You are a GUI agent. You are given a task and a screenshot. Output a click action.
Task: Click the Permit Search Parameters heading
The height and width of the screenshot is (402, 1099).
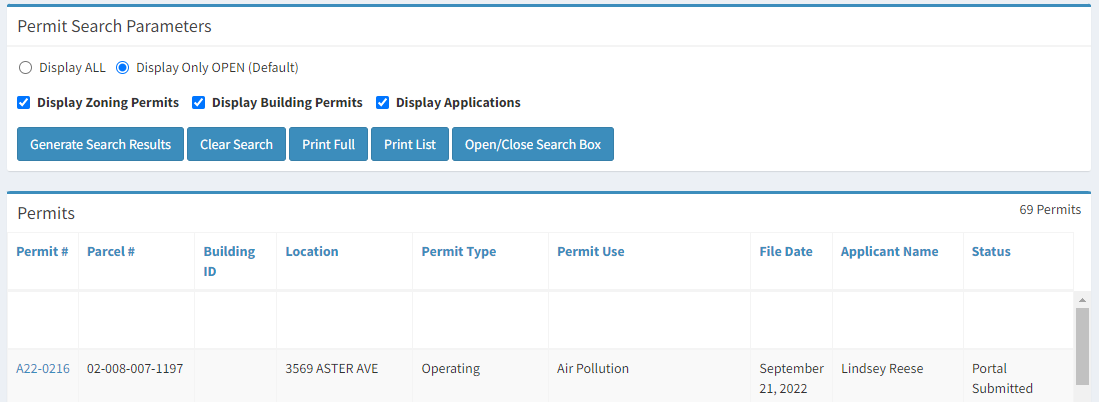coord(114,27)
